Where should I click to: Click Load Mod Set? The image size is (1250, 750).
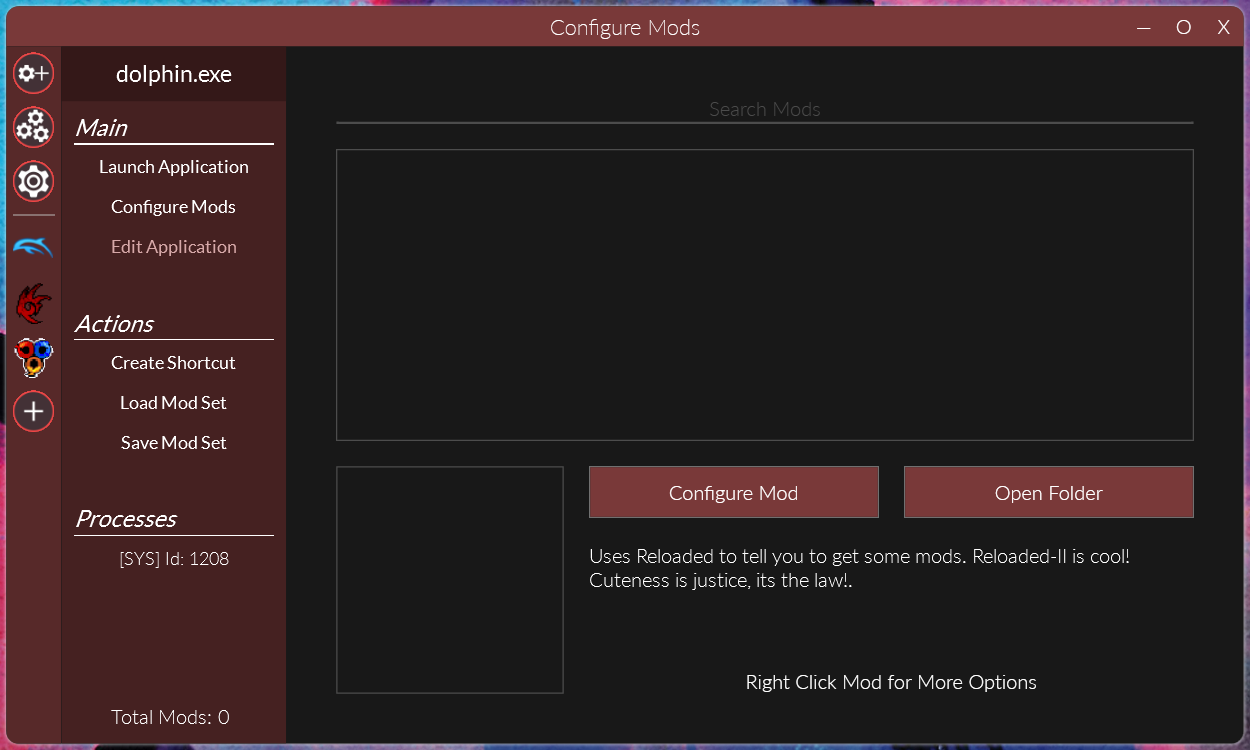[x=174, y=403]
